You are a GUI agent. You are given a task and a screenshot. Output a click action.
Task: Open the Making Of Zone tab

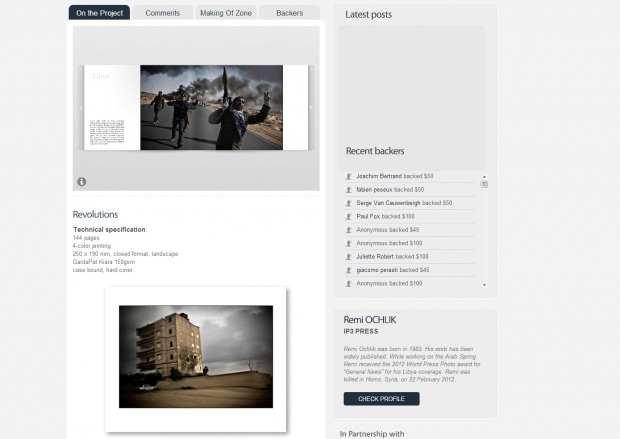pos(225,13)
